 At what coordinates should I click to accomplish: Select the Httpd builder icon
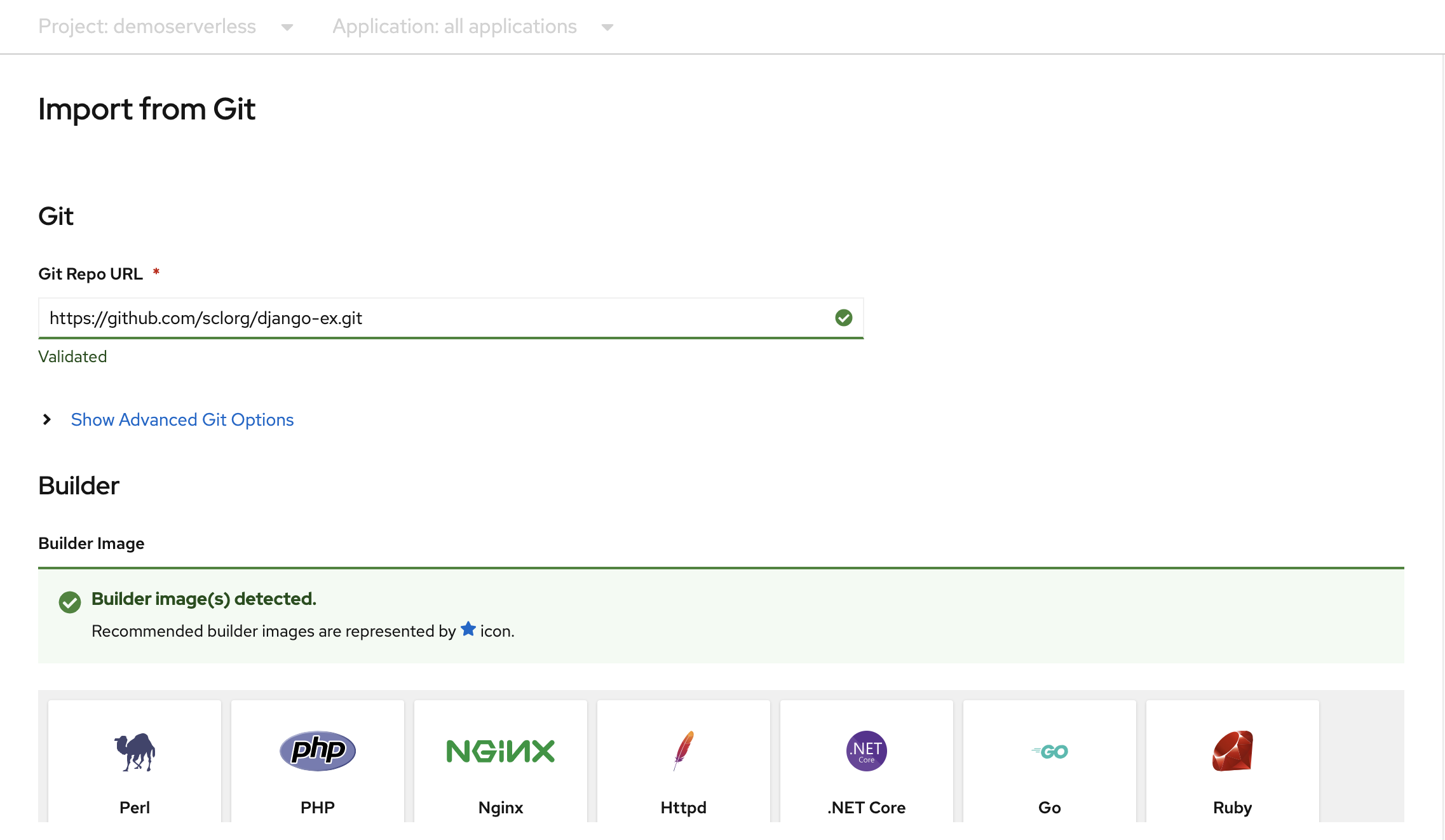pyautogui.click(x=684, y=750)
